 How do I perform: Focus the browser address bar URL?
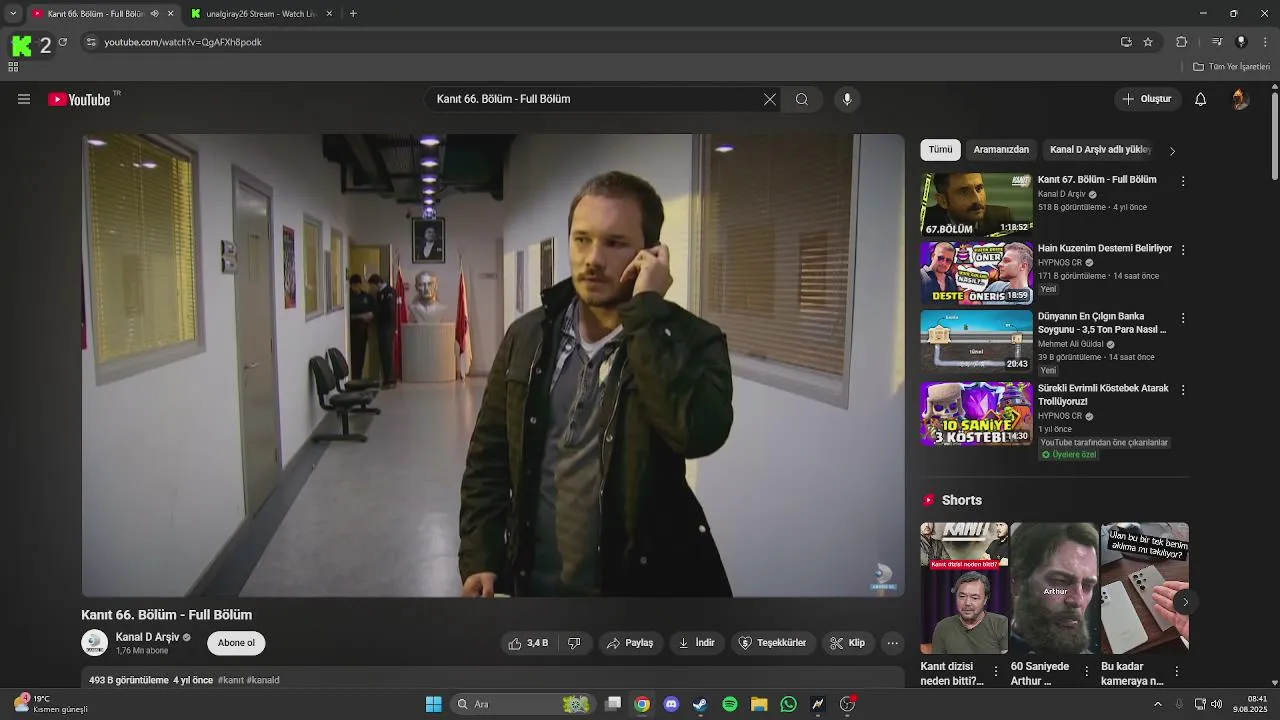(x=183, y=42)
